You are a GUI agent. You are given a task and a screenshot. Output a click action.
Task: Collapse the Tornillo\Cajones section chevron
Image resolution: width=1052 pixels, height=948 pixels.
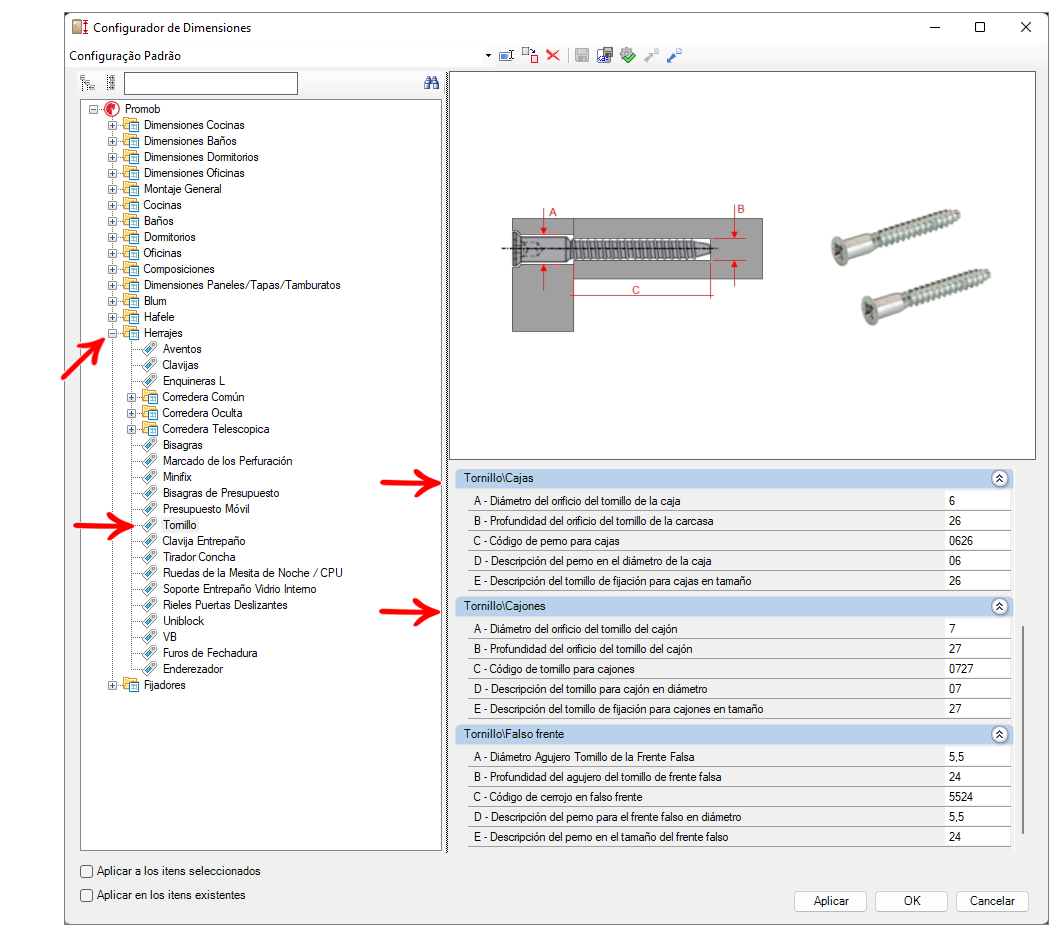coord(999,607)
